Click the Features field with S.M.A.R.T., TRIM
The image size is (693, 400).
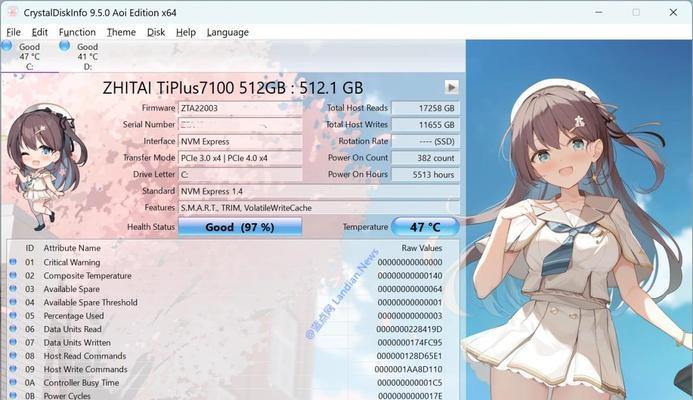(319, 208)
